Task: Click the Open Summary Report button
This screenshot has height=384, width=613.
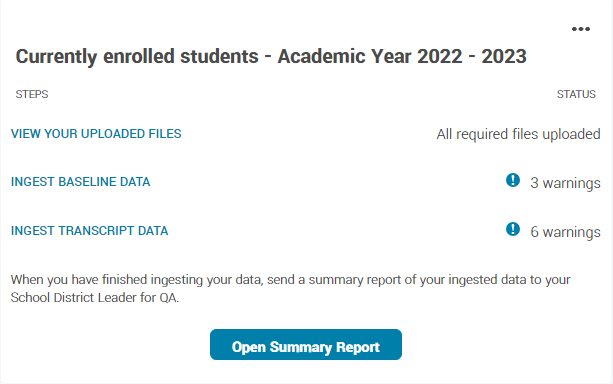Action: pos(306,345)
